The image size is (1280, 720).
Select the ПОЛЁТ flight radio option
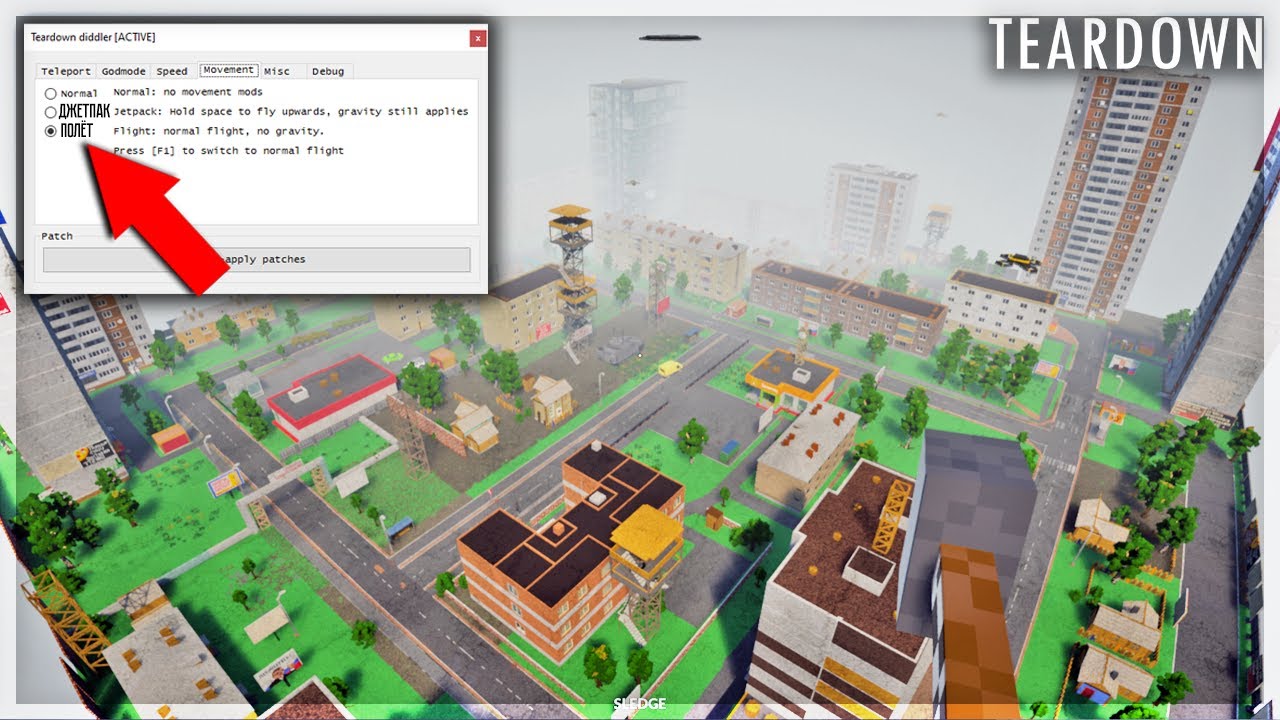[x=51, y=131]
